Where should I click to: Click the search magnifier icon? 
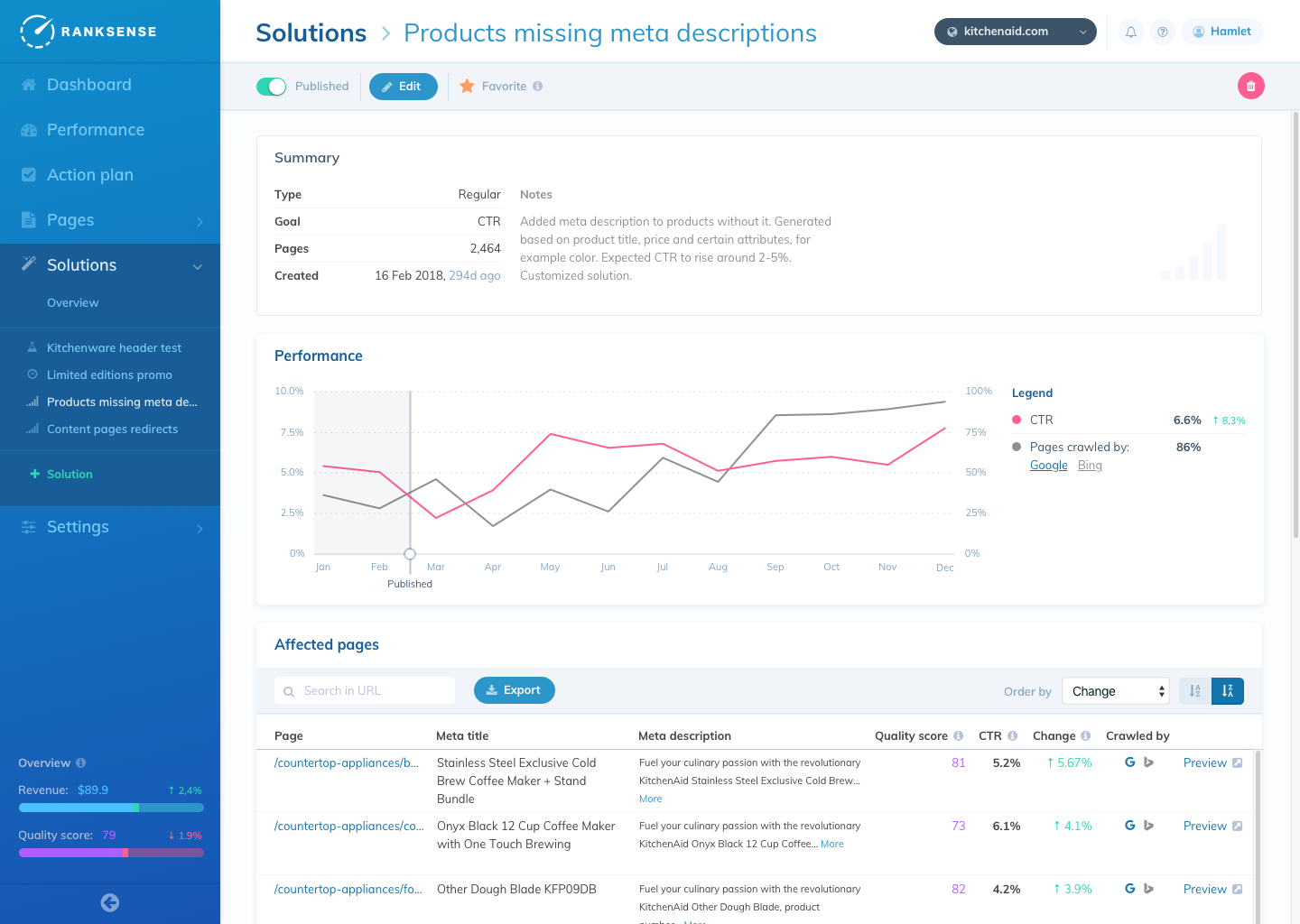(289, 691)
